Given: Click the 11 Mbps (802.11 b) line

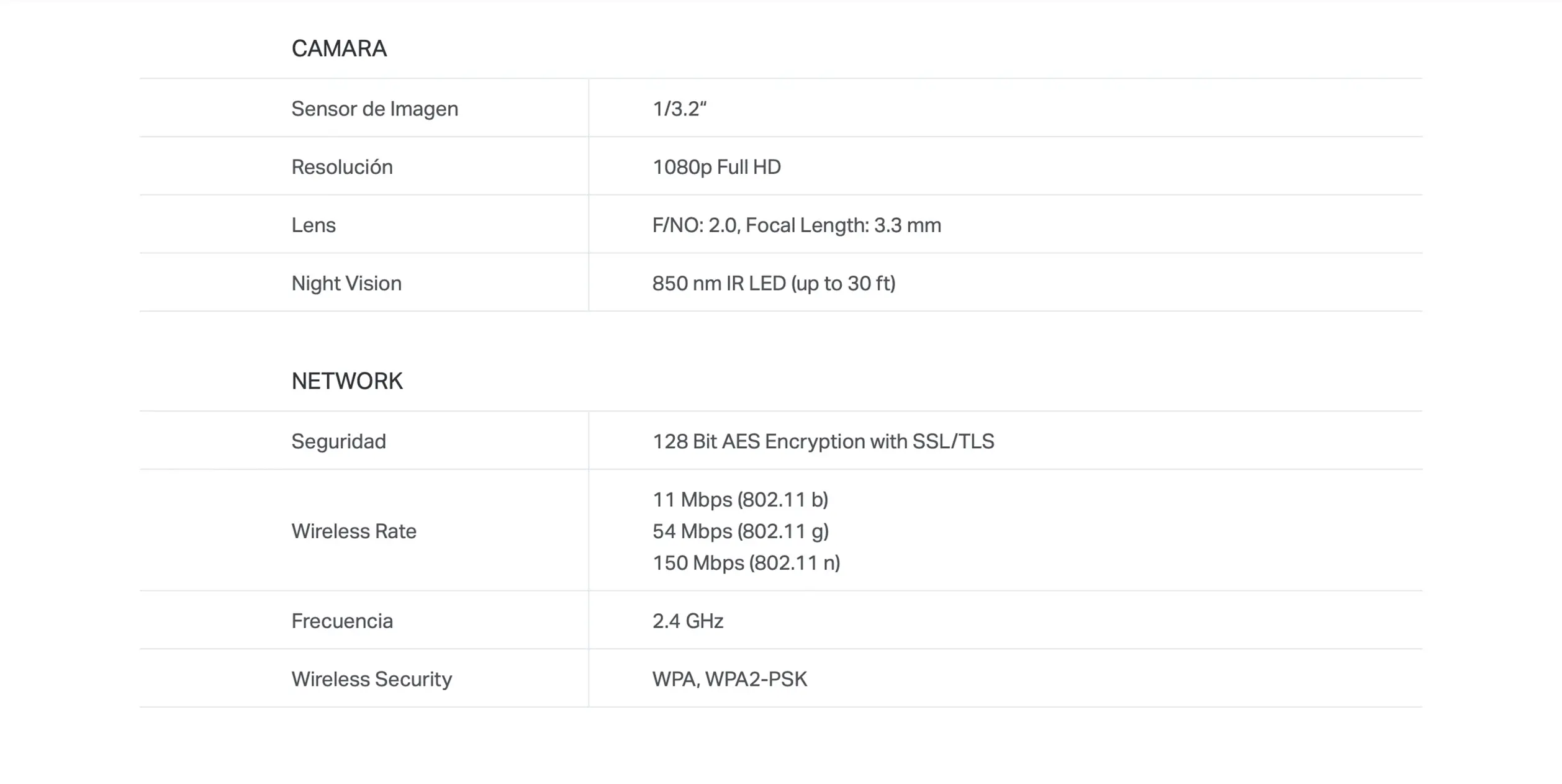Looking at the screenshot, I should 740,499.
